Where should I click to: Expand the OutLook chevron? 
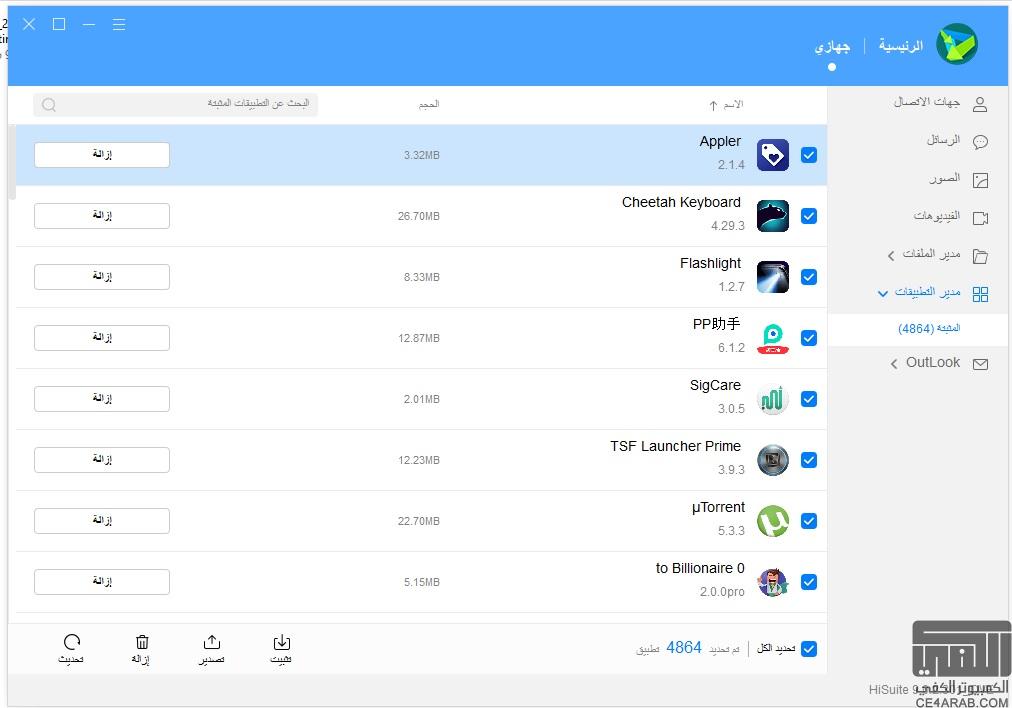(894, 364)
